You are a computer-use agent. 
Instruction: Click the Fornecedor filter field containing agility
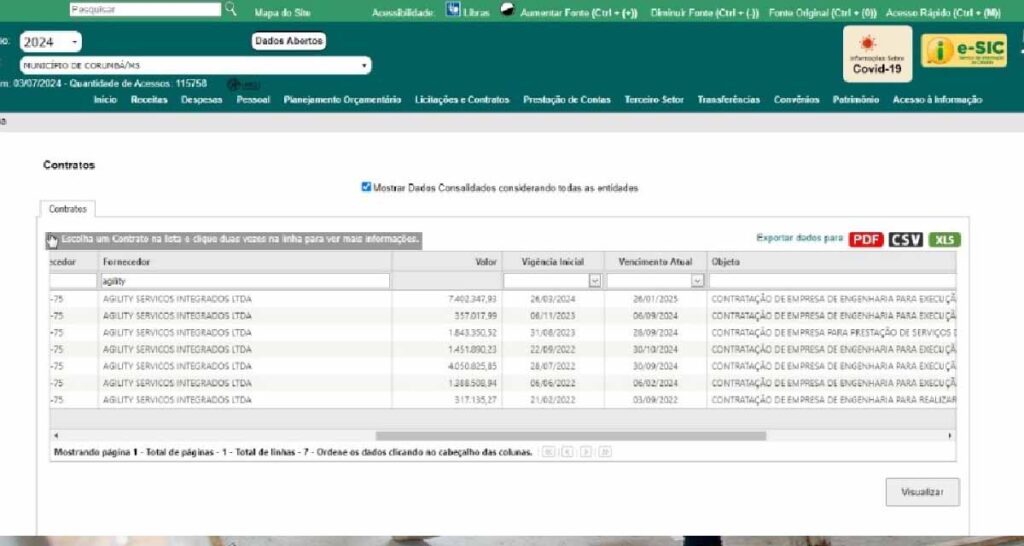point(245,281)
